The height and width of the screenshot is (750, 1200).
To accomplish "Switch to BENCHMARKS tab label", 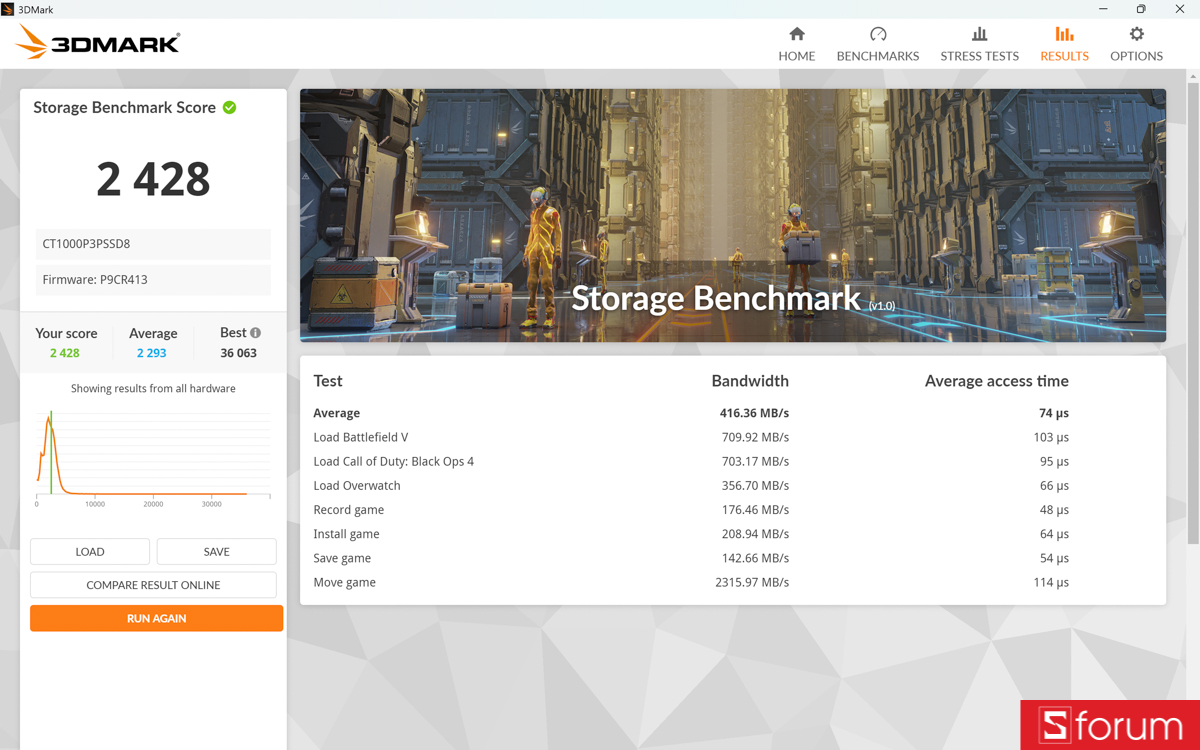I will 878,56.
